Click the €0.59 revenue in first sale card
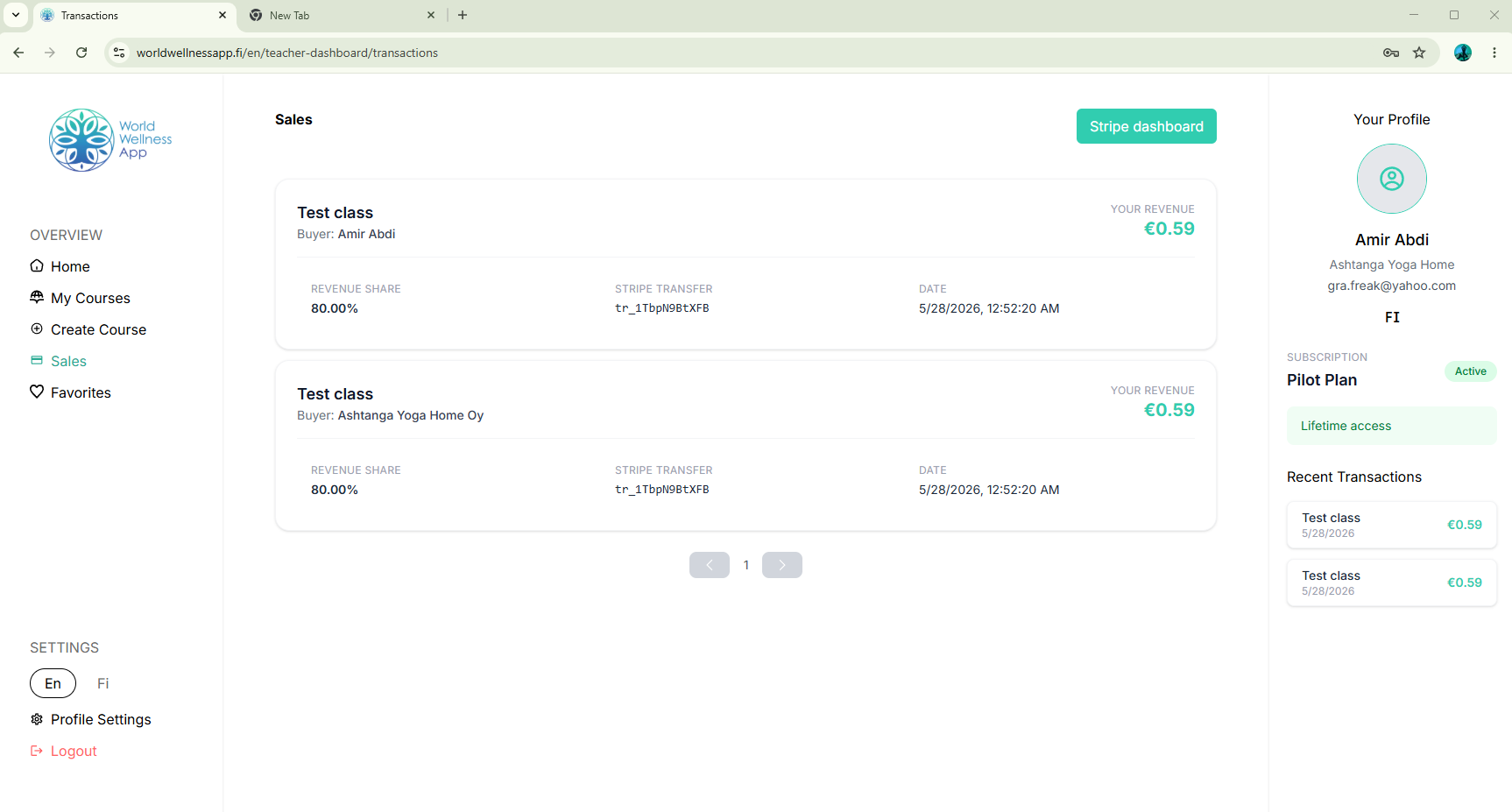1512x812 pixels. pyautogui.click(x=1169, y=229)
